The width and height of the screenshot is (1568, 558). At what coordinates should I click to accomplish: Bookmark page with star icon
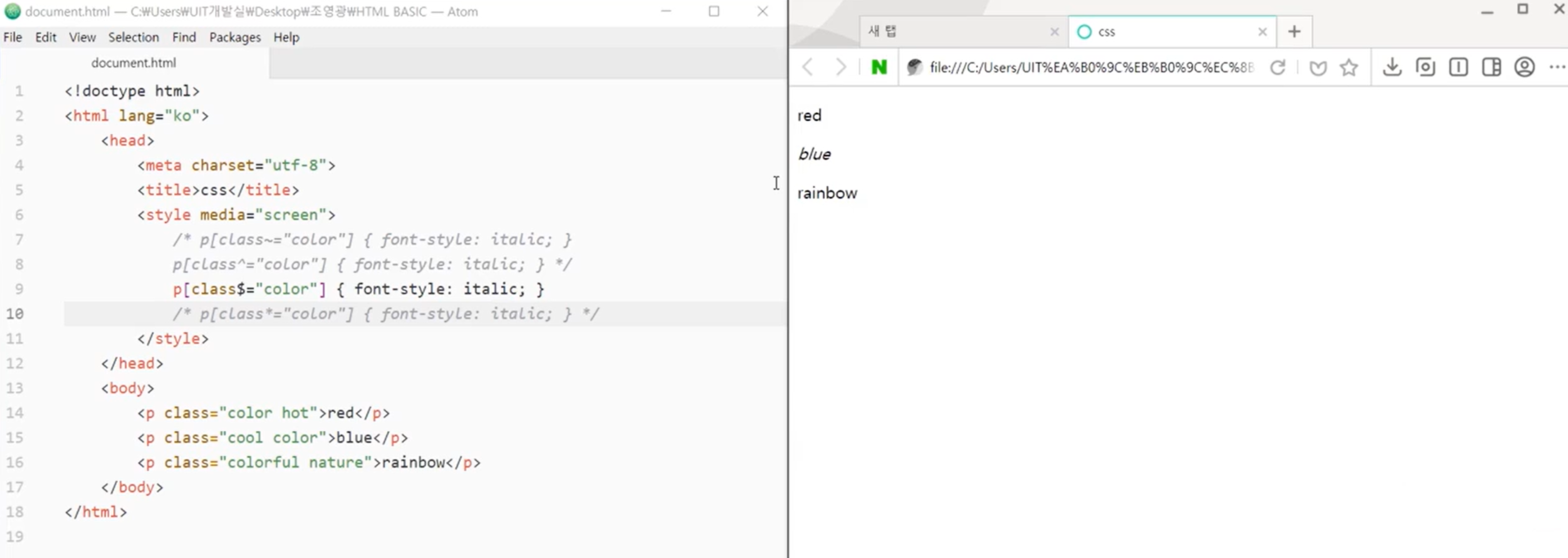1349,67
